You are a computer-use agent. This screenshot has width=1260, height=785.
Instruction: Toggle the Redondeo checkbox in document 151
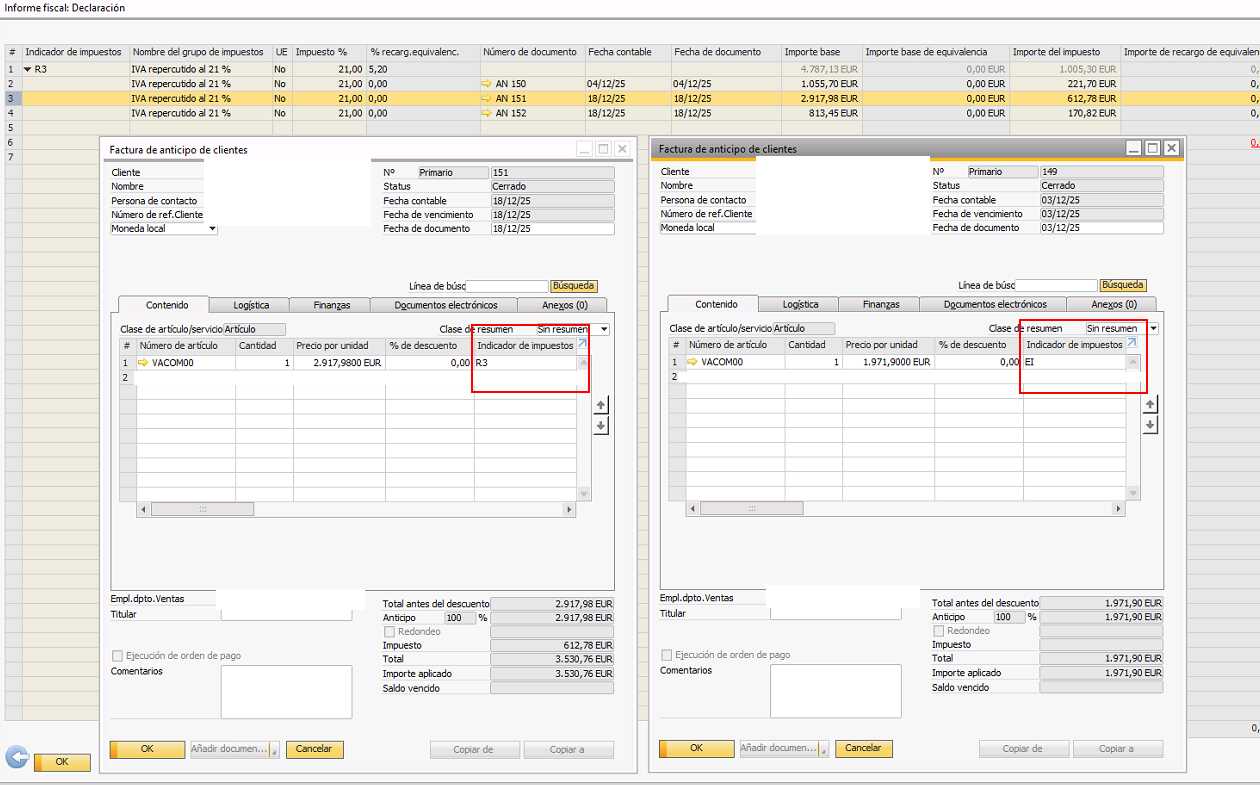pos(390,632)
